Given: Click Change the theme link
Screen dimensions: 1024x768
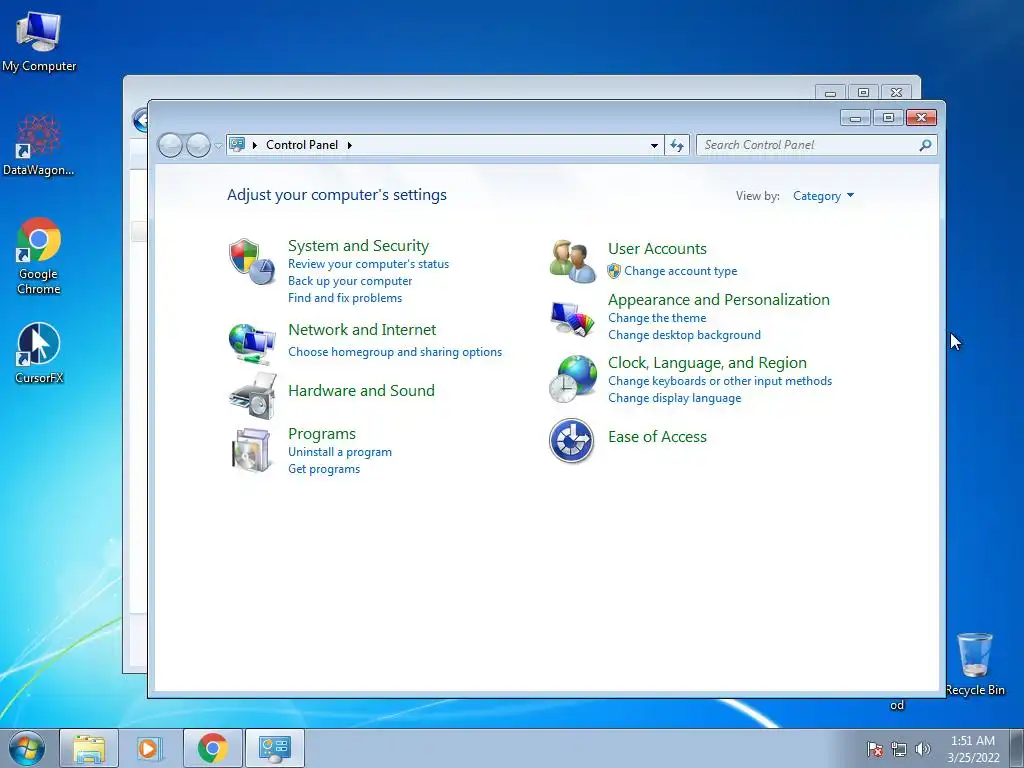Looking at the screenshot, I should point(657,318).
